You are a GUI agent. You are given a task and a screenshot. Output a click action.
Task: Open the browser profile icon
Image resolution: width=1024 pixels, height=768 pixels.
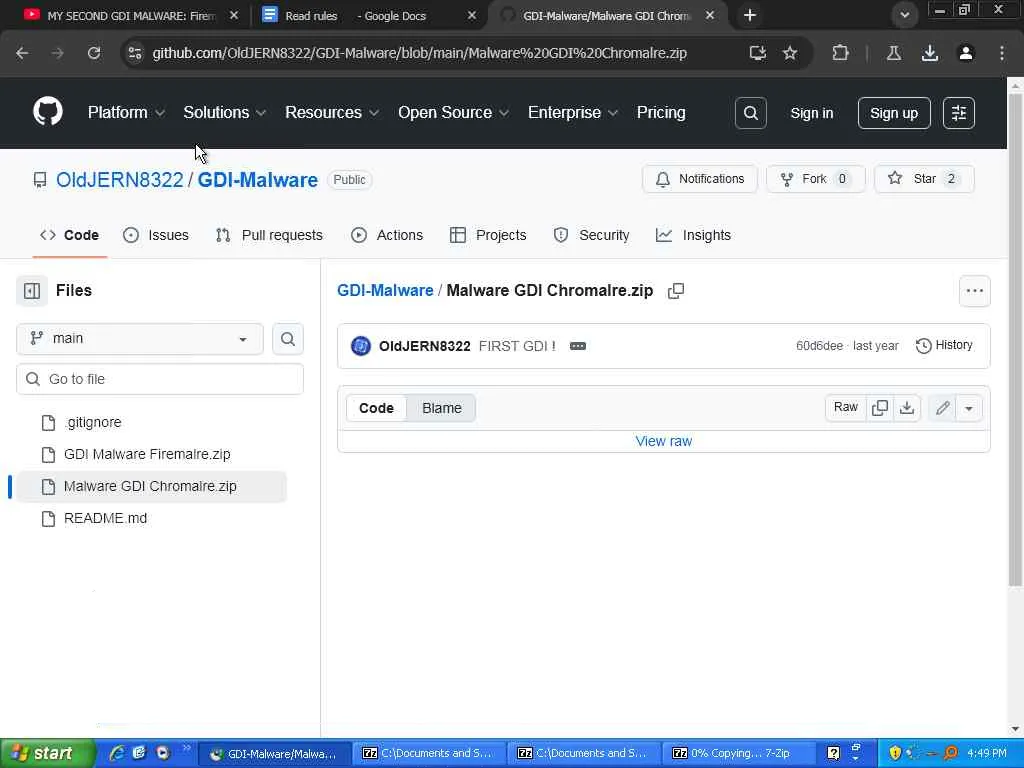pos(965,53)
